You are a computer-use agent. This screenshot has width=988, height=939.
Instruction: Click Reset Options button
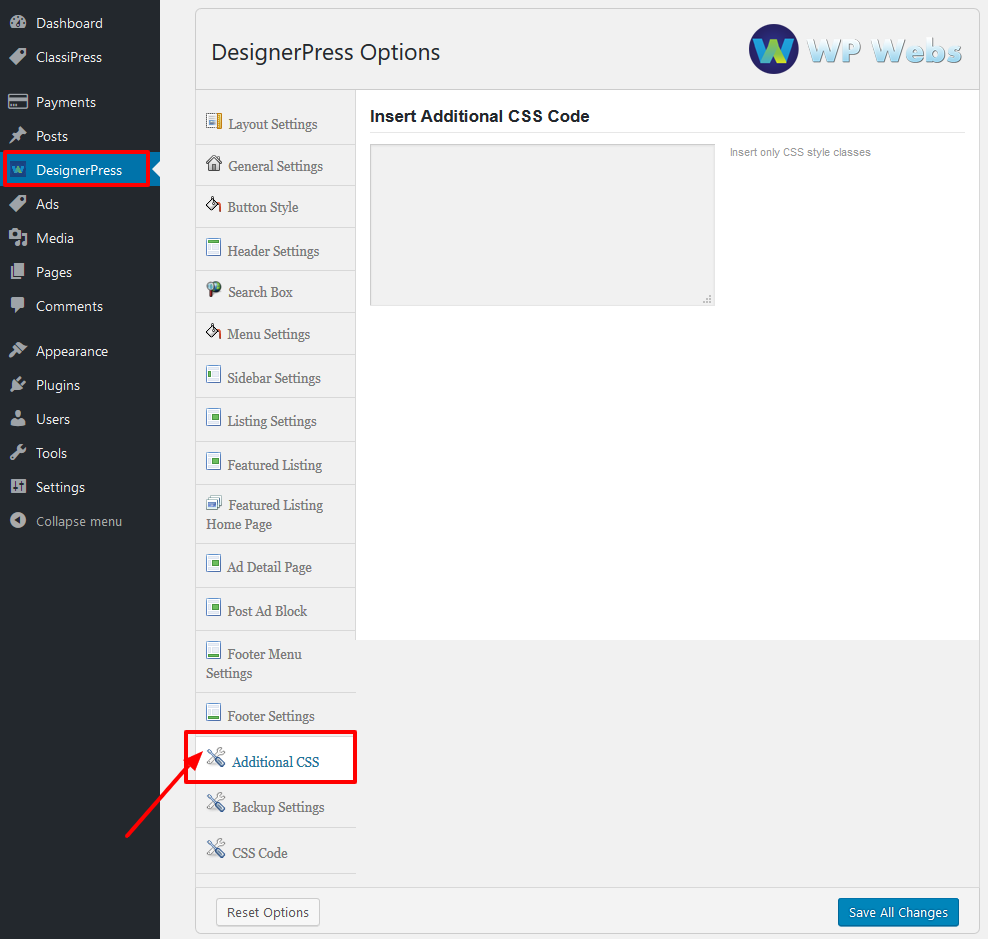(x=268, y=912)
